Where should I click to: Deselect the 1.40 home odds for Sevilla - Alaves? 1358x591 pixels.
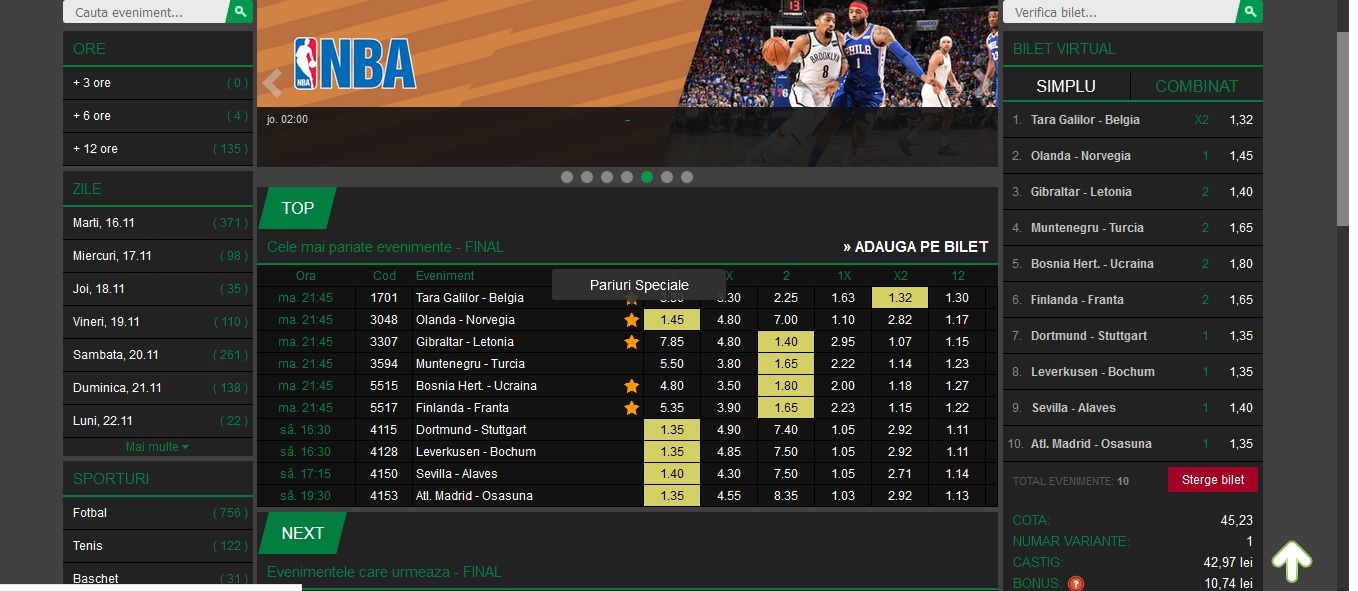point(672,474)
